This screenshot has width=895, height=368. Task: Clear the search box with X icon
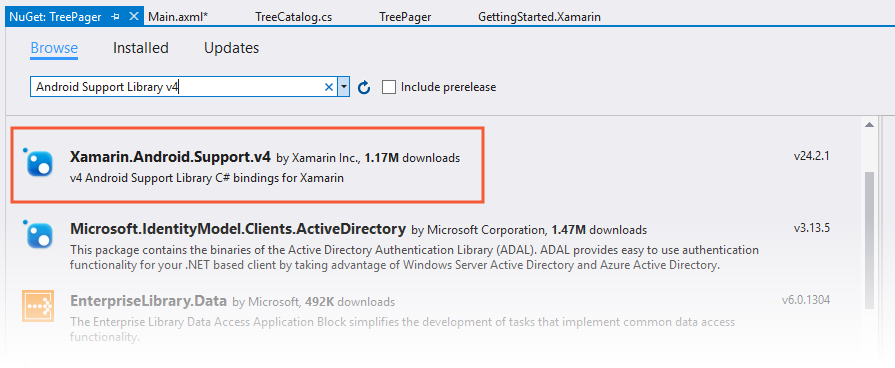(329, 87)
